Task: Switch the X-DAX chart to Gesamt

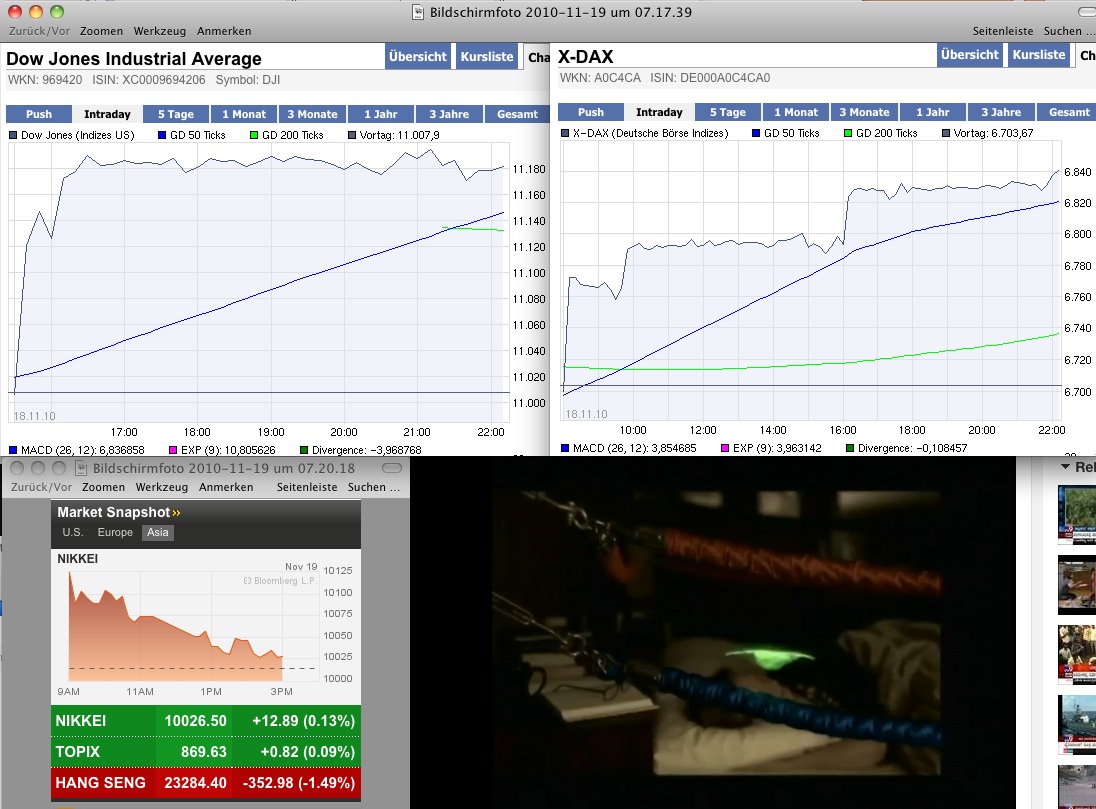Action: 1069,112
